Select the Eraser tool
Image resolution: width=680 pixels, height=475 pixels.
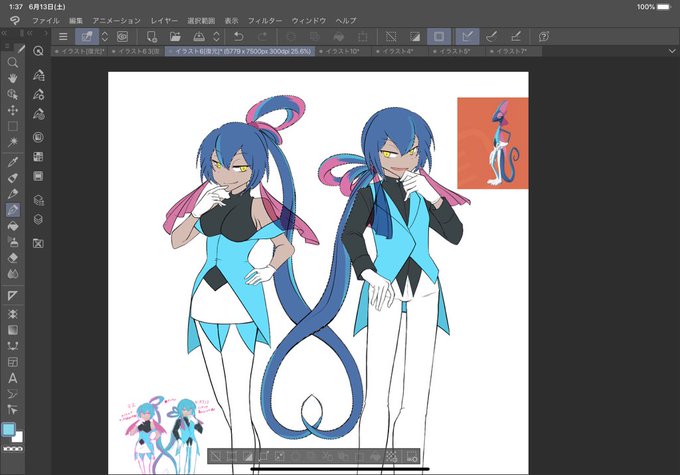pos(13,258)
